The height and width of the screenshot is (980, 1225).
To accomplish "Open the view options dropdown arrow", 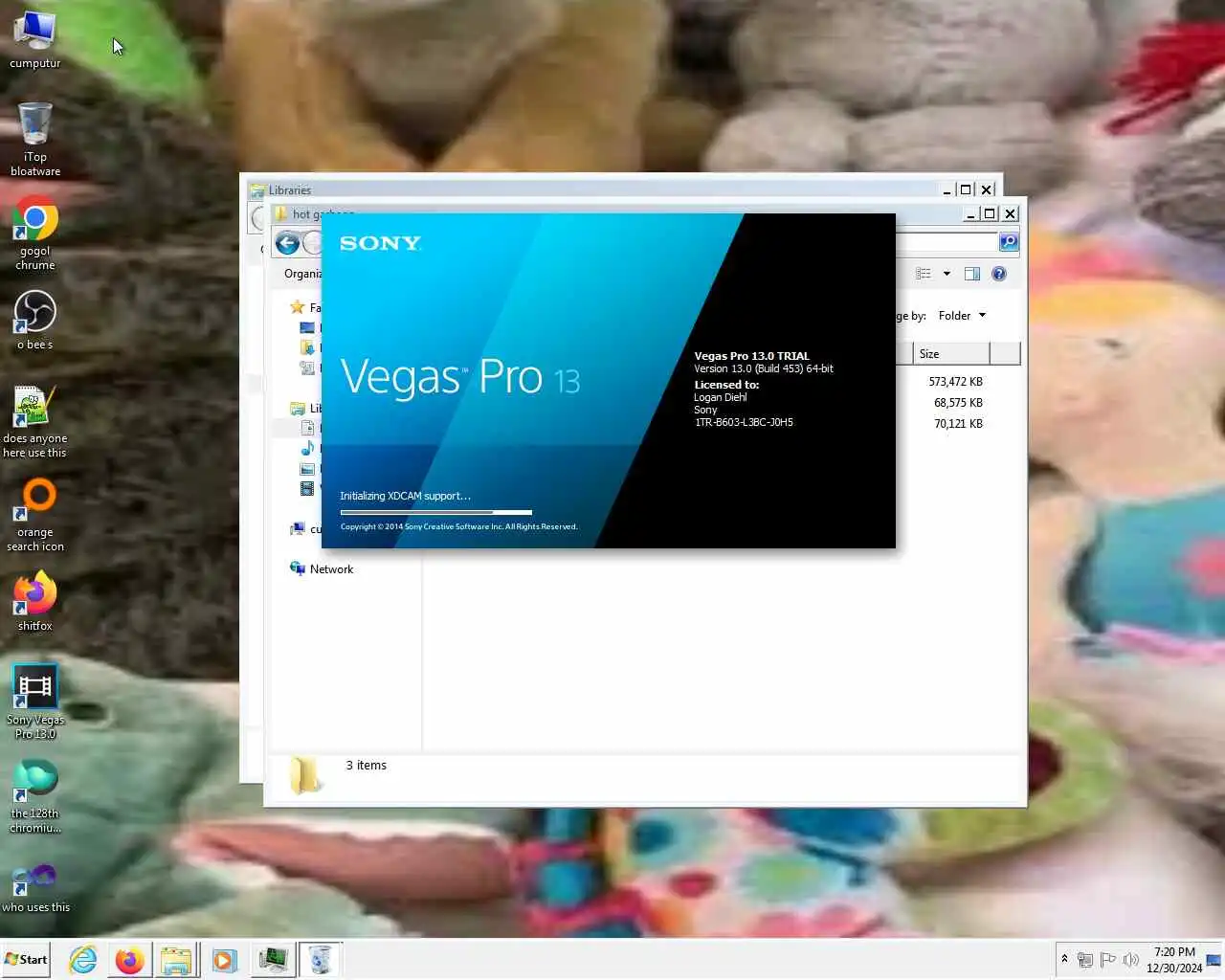I will (947, 274).
